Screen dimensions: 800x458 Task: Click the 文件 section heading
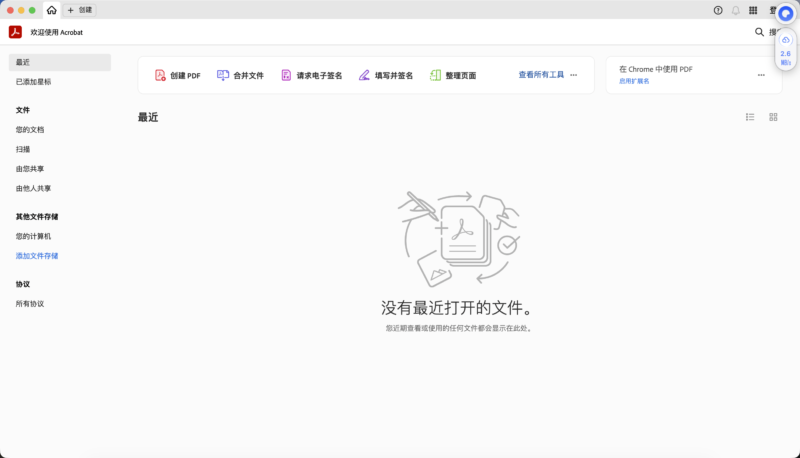22,110
